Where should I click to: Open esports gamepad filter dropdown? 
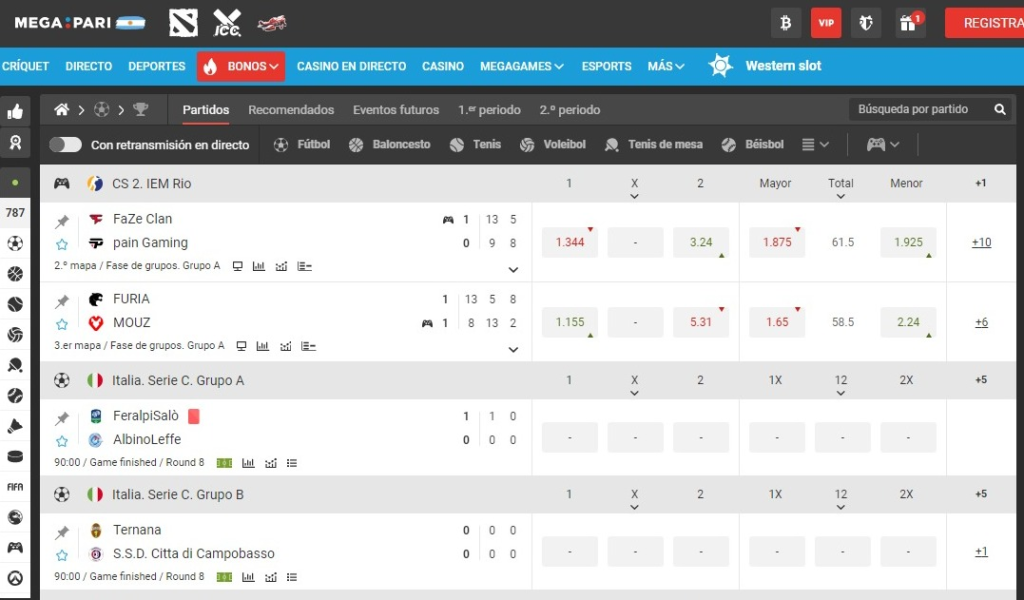tap(882, 145)
